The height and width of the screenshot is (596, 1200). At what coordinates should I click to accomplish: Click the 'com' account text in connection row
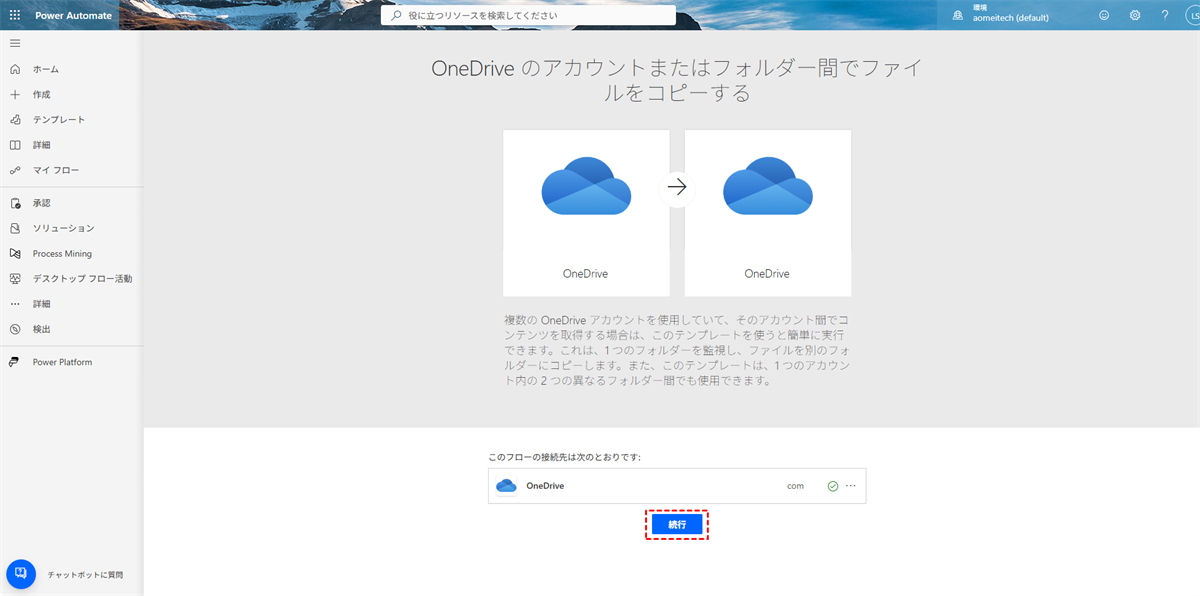coord(795,486)
